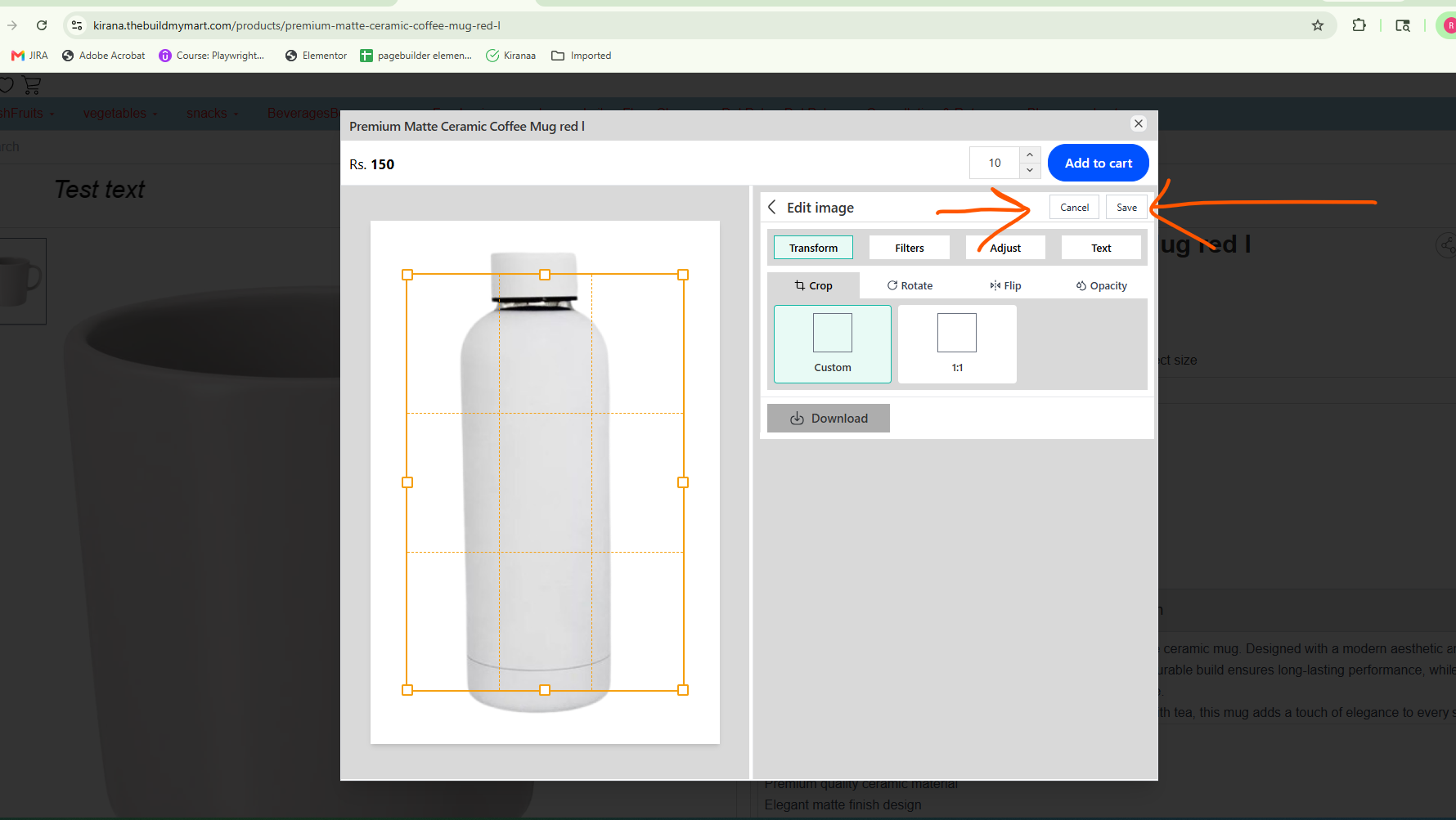Switch to the Filters tab
1456x820 pixels.
(x=910, y=248)
